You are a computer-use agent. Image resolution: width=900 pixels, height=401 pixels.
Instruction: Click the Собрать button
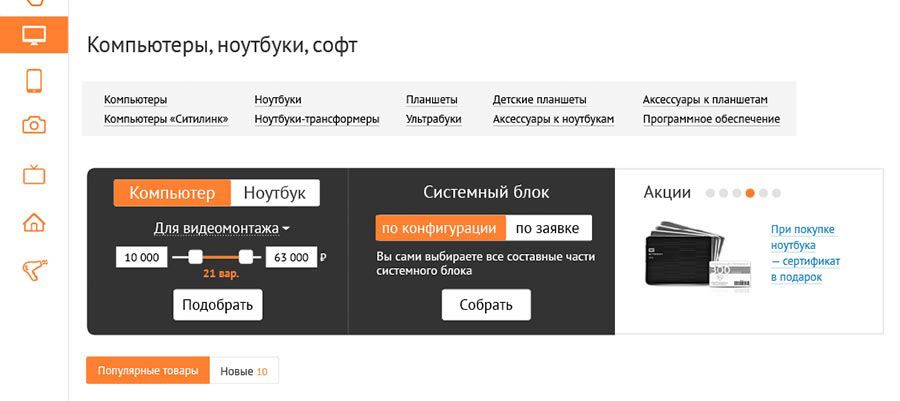pyautogui.click(x=486, y=305)
